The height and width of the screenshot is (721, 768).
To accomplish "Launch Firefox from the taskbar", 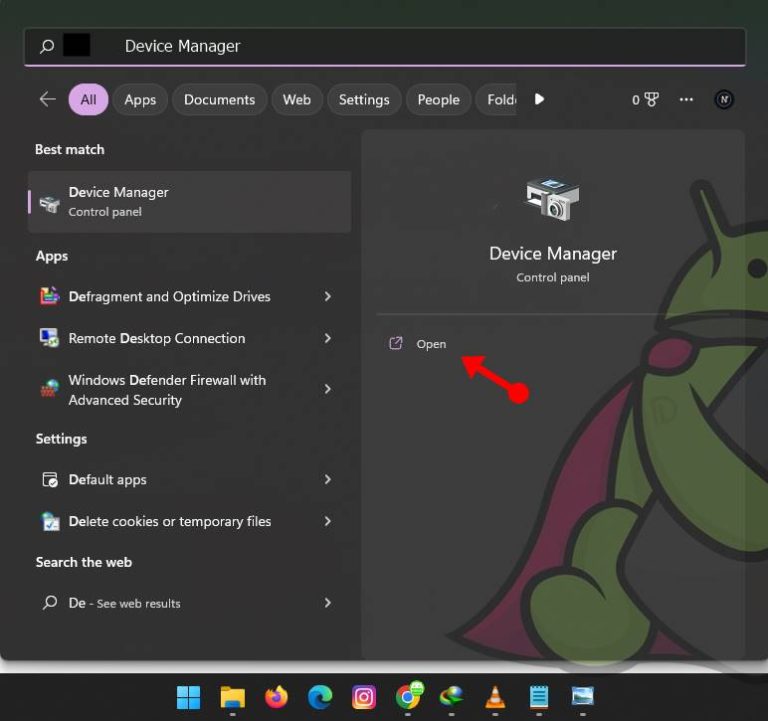I will pyautogui.click(x=276, y=697).
